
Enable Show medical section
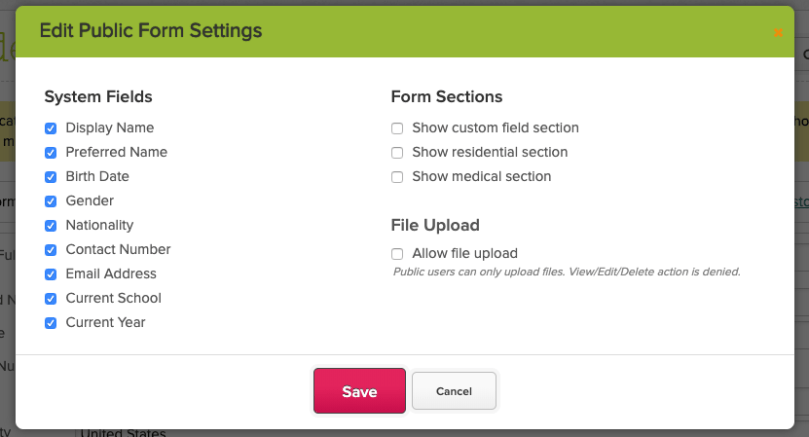tap(397, 177)
